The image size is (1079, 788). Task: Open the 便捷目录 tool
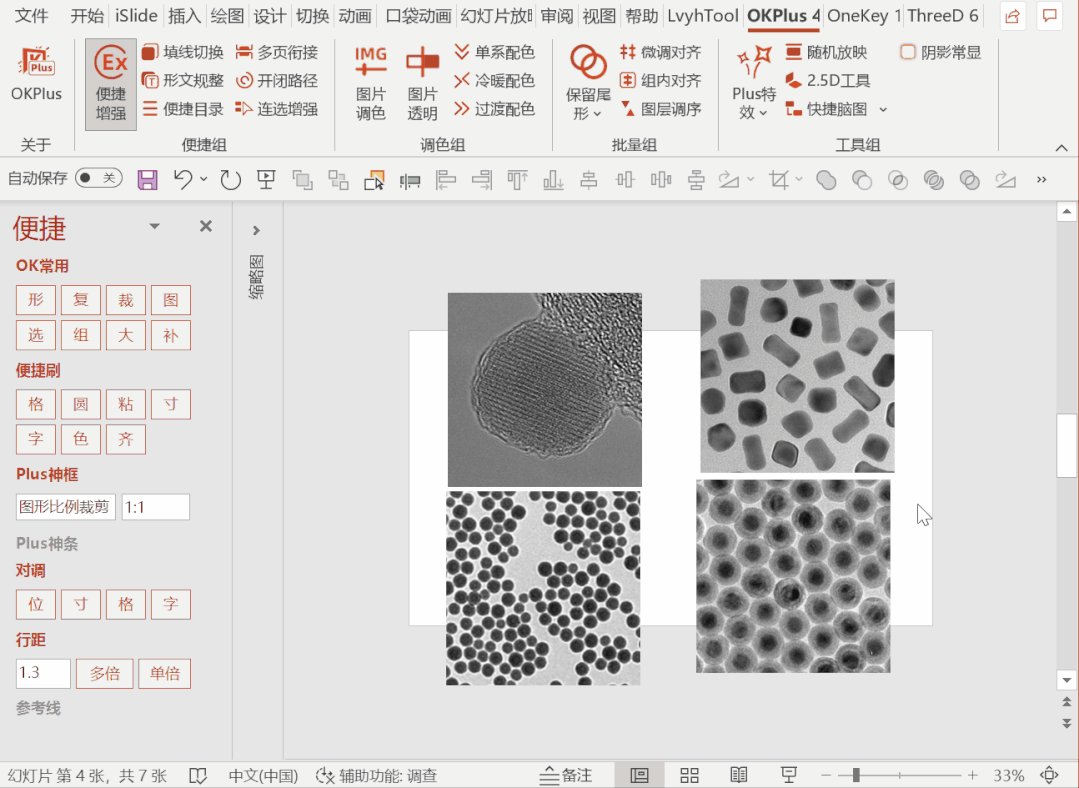182,109
